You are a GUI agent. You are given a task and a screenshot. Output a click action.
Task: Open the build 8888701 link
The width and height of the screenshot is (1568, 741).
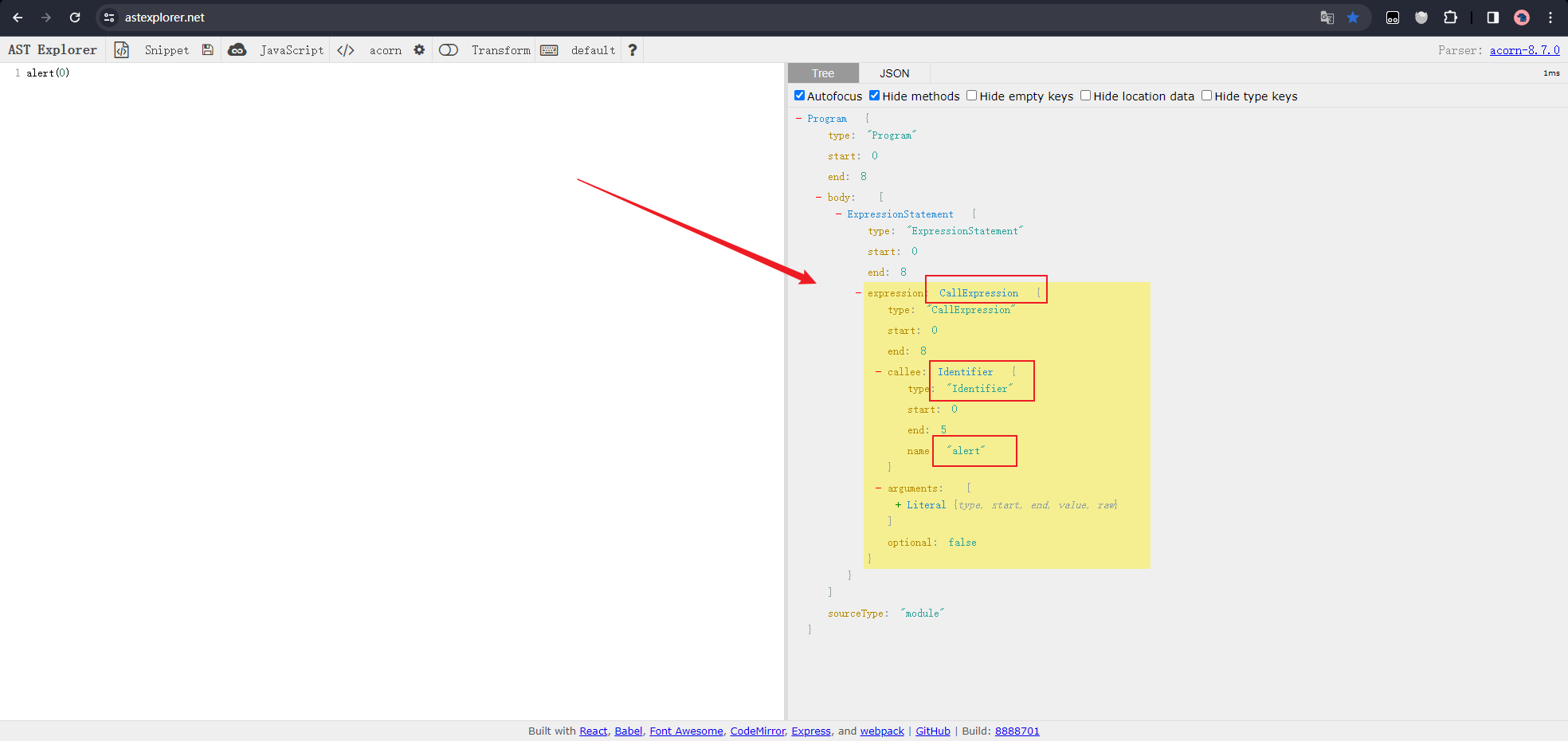coord(1017,731)
